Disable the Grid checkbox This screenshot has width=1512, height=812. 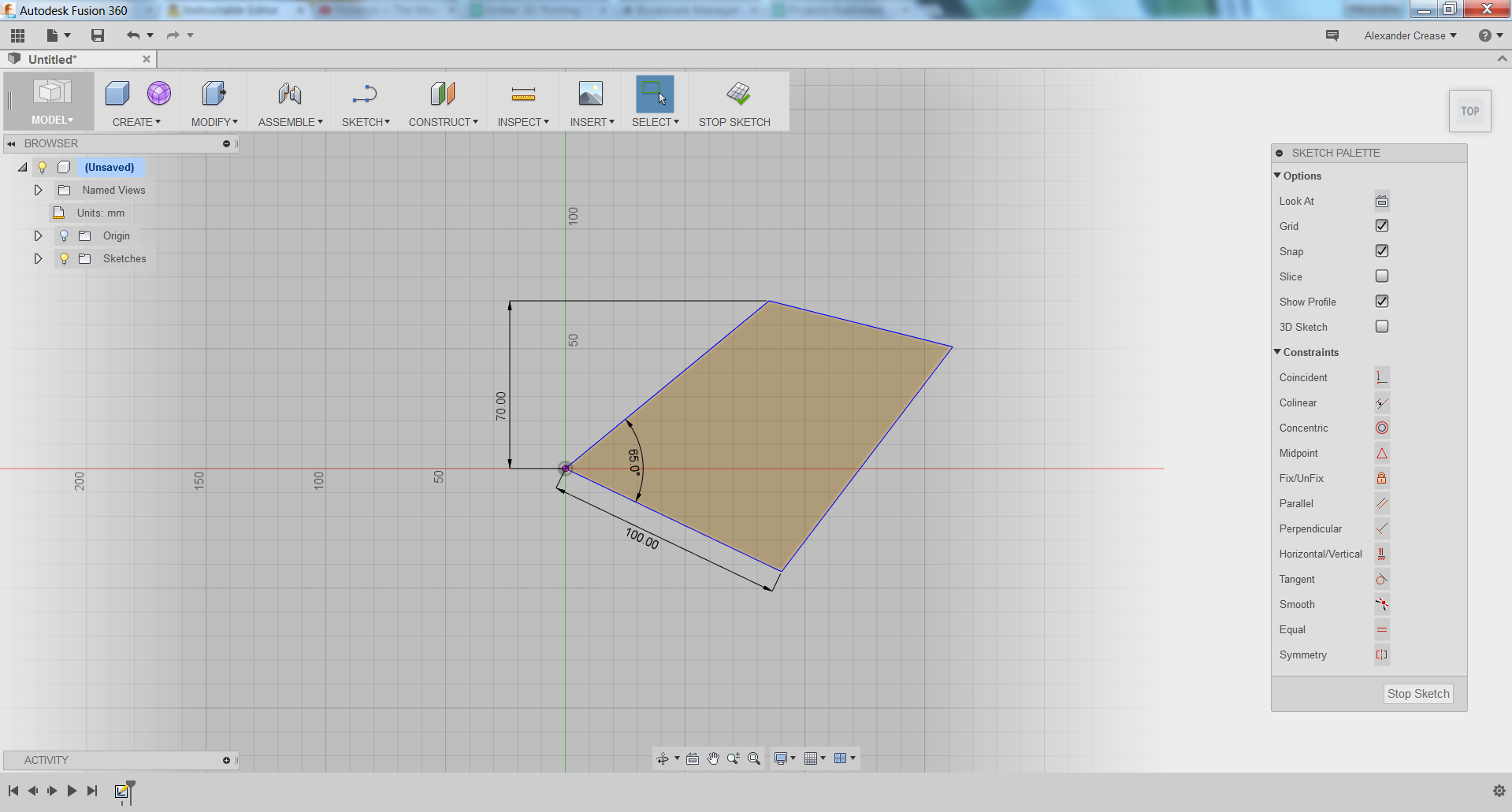(x=1382, y=226)
